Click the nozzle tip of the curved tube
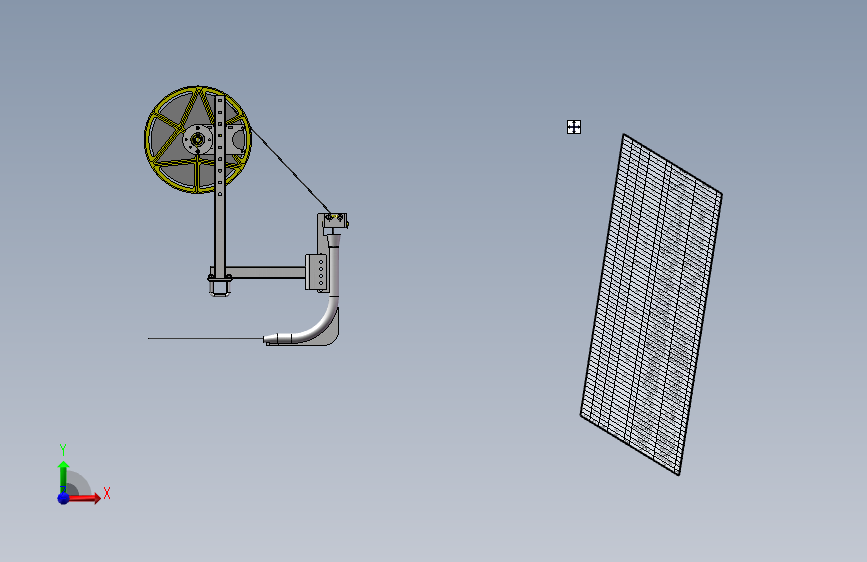This screenshot has height=562, width=867. click(x=271, y=339)
